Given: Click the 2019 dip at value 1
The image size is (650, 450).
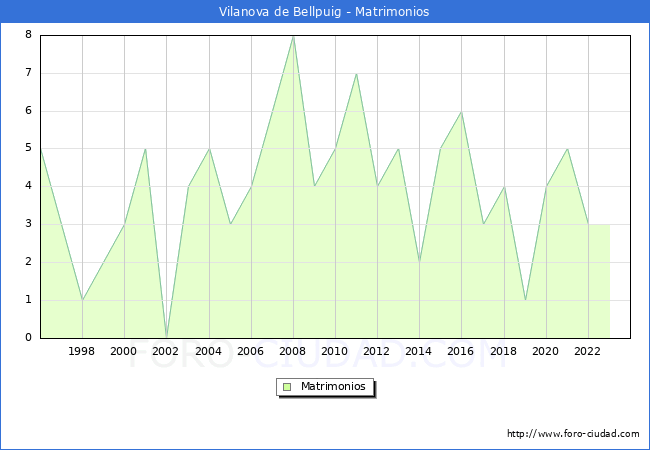Looking at the screenshot, I should (x=525, y=299).
